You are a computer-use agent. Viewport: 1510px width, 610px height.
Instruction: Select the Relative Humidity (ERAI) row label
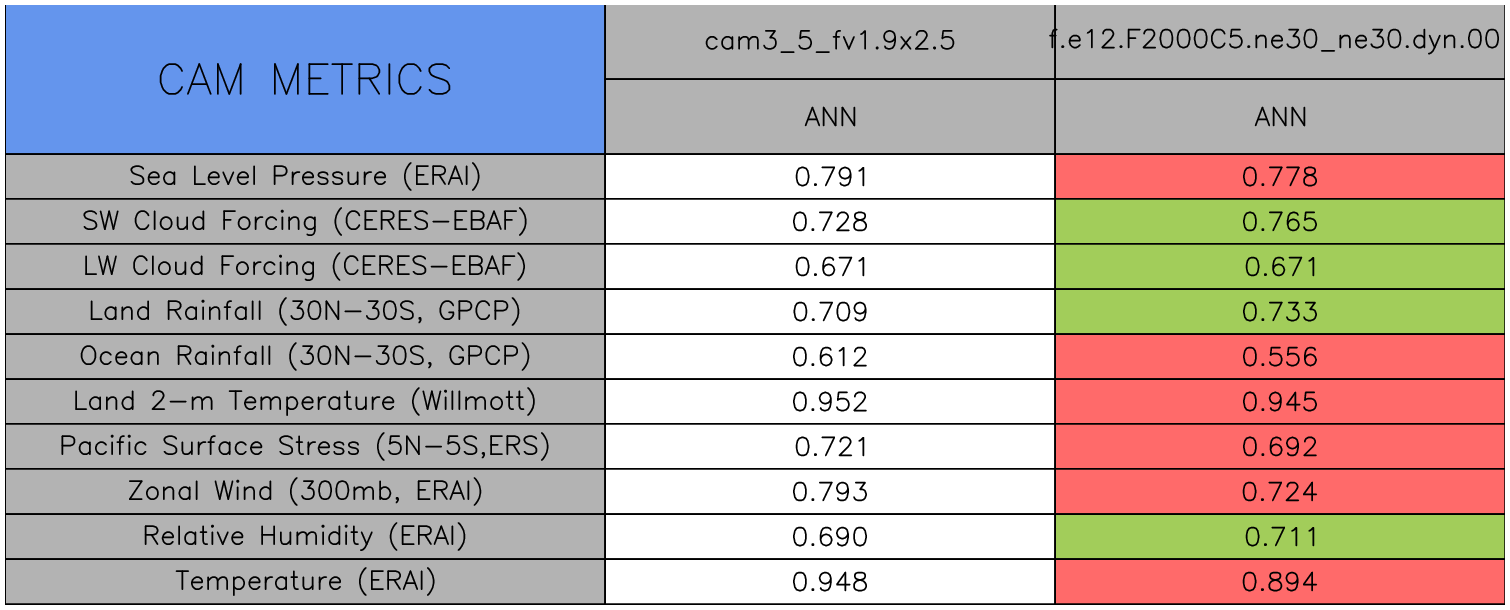click(305, 537)
